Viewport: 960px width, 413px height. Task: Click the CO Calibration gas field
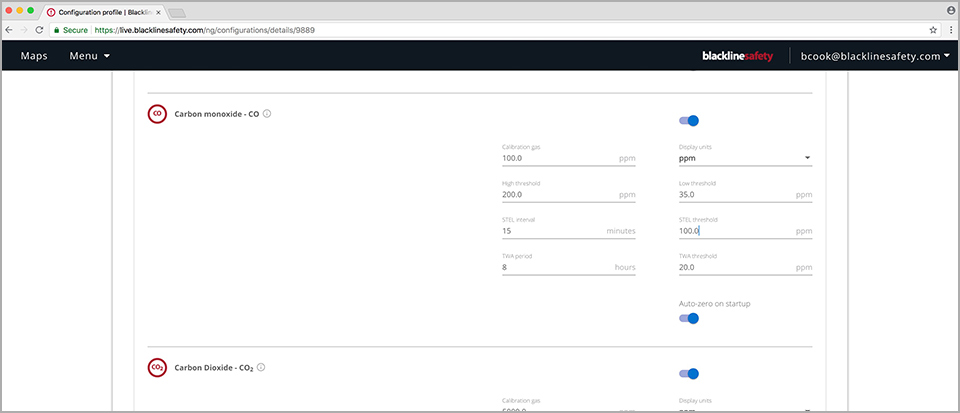[x=560, y=158]
